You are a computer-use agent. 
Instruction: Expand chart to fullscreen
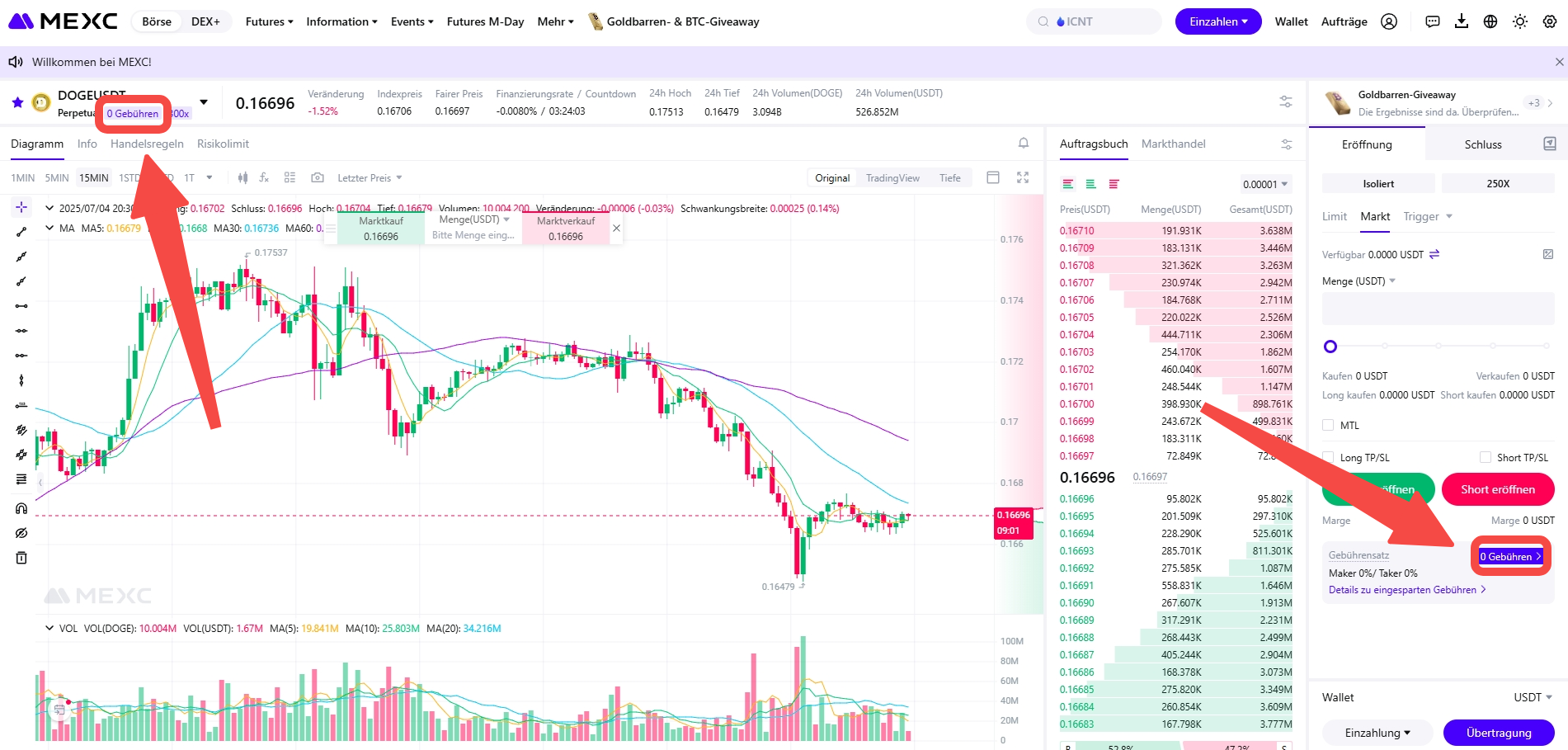(x=1023, y=177)
